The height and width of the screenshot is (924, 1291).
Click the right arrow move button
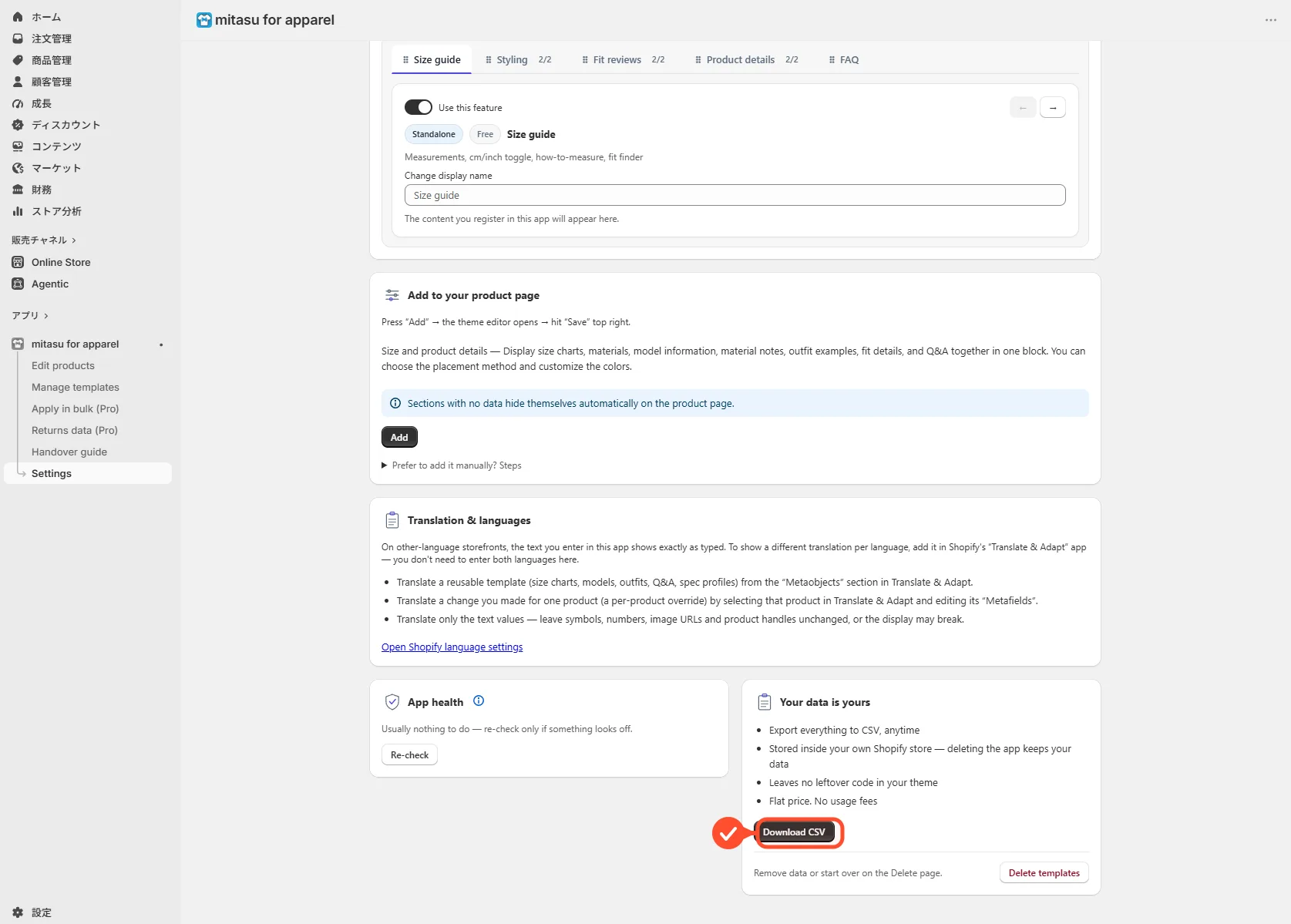1053,107
